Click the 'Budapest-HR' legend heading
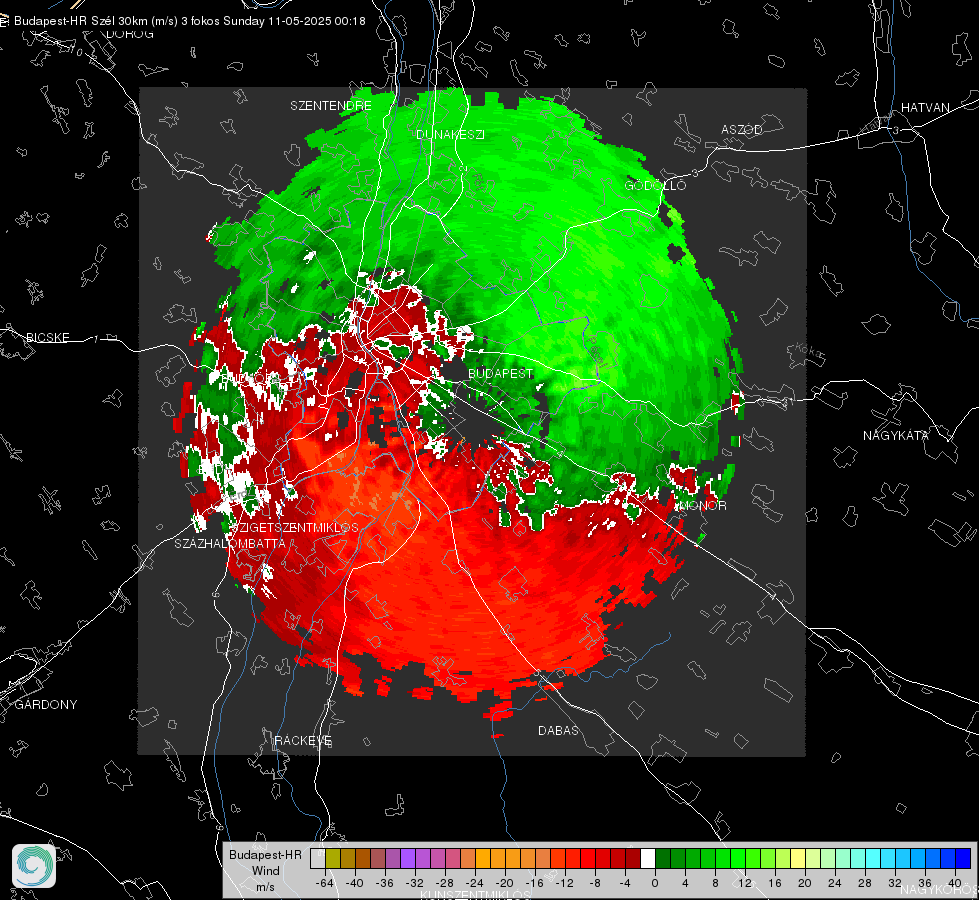Screen dimensions: 979x900 pos(265,855)
